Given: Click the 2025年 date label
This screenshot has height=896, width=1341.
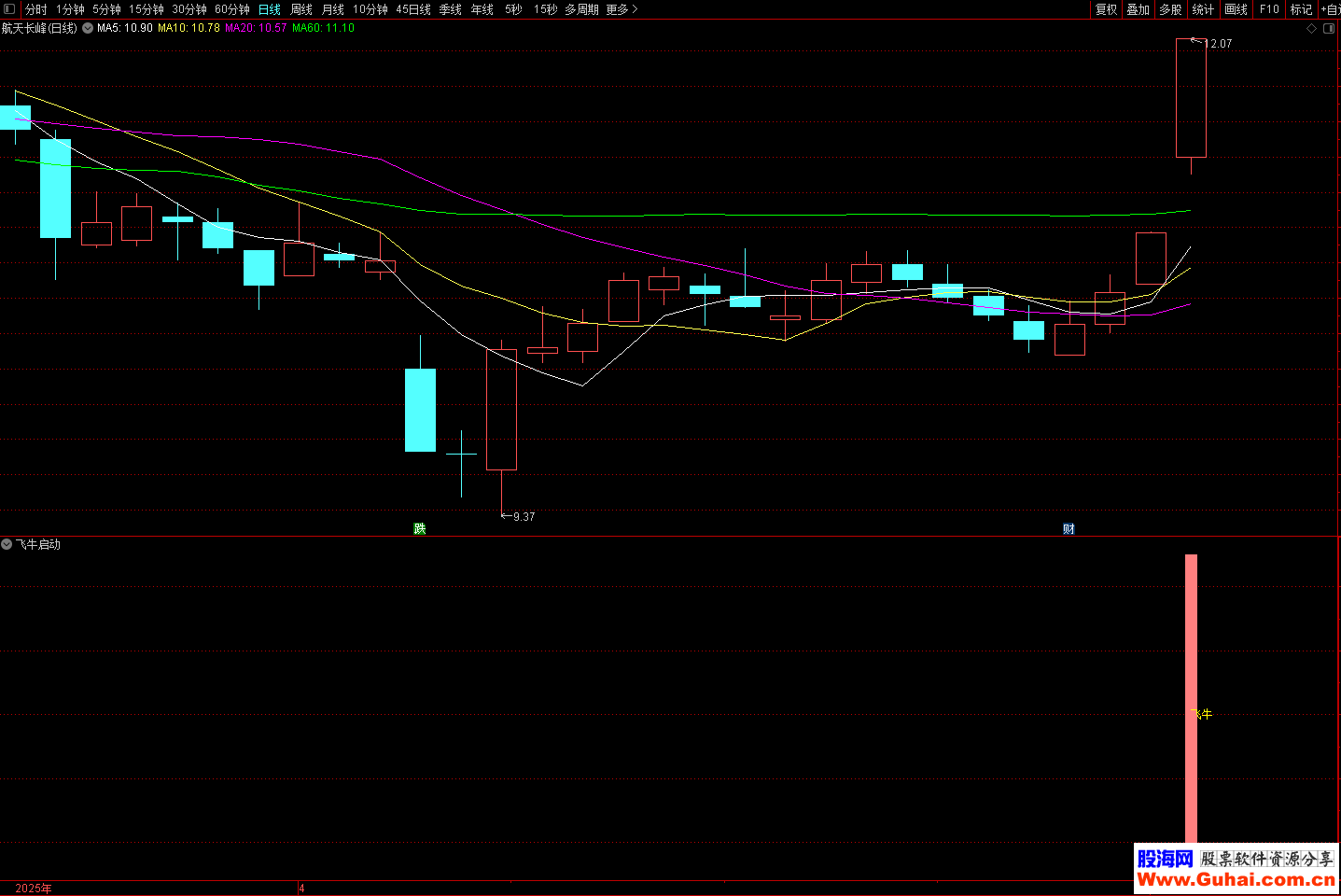Looking at the screenshot, I should pos(34,888).
